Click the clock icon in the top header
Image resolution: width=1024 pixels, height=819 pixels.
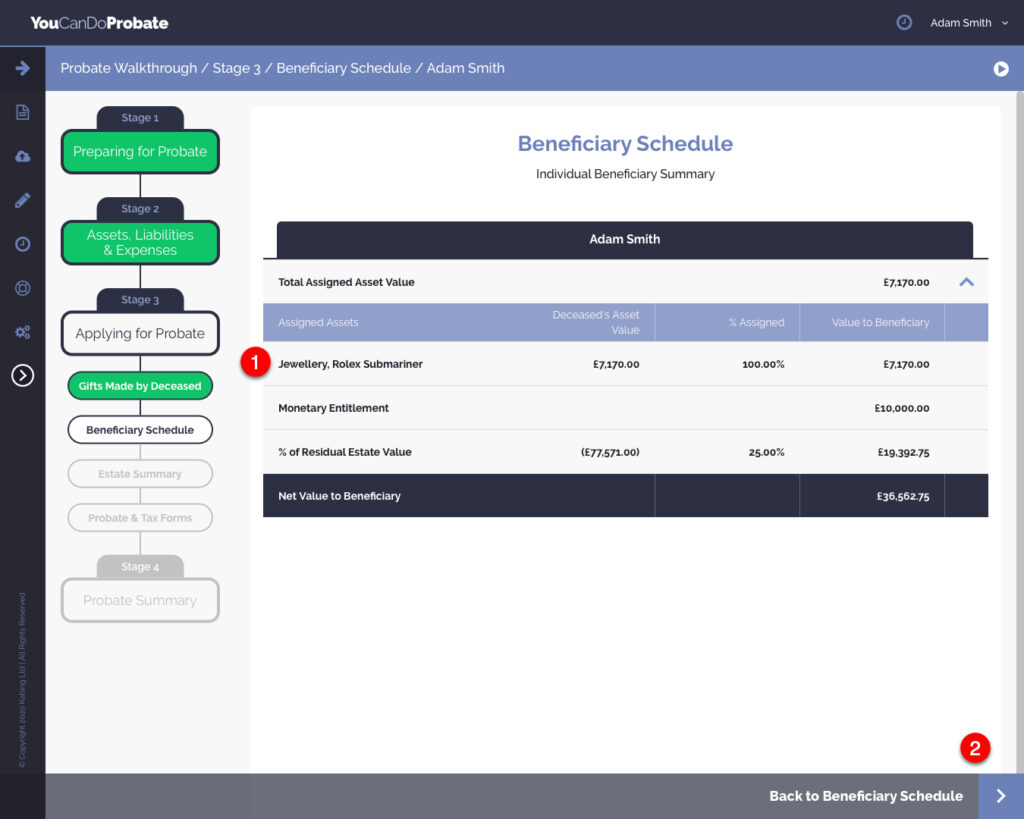[x=904, y=22]
